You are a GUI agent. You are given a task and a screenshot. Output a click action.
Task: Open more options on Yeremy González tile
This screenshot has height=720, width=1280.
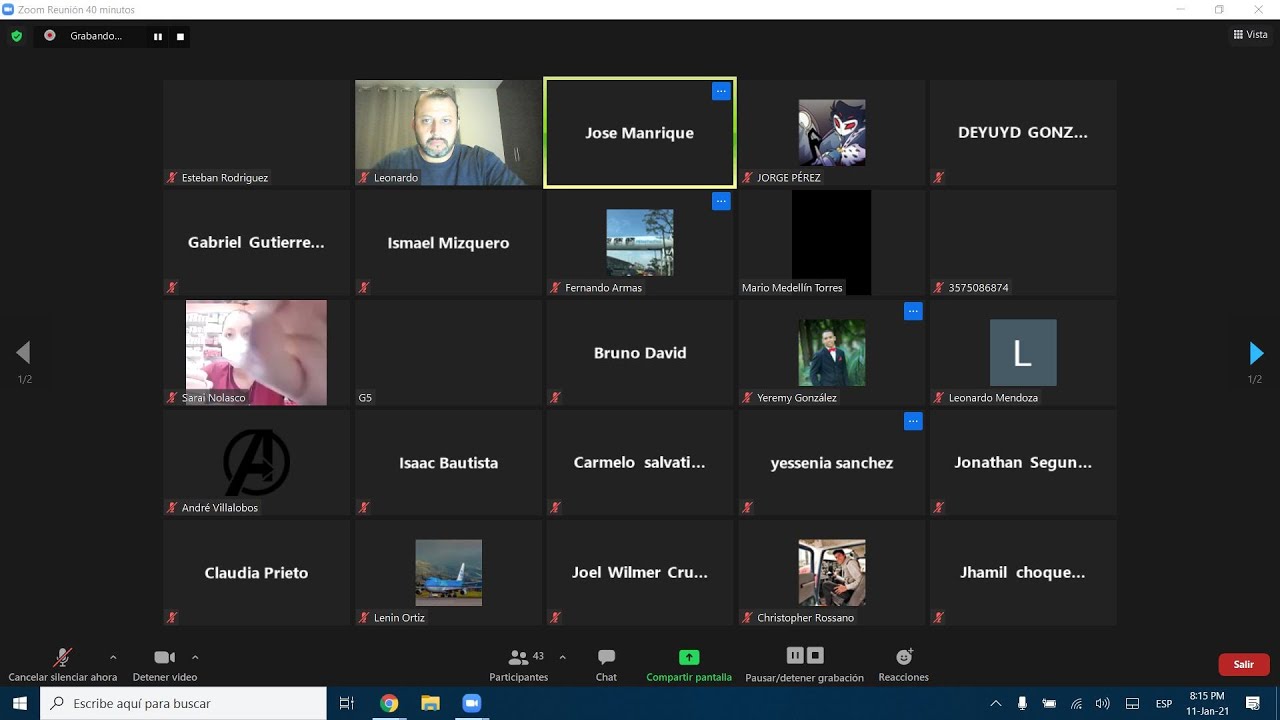[913, 311]
